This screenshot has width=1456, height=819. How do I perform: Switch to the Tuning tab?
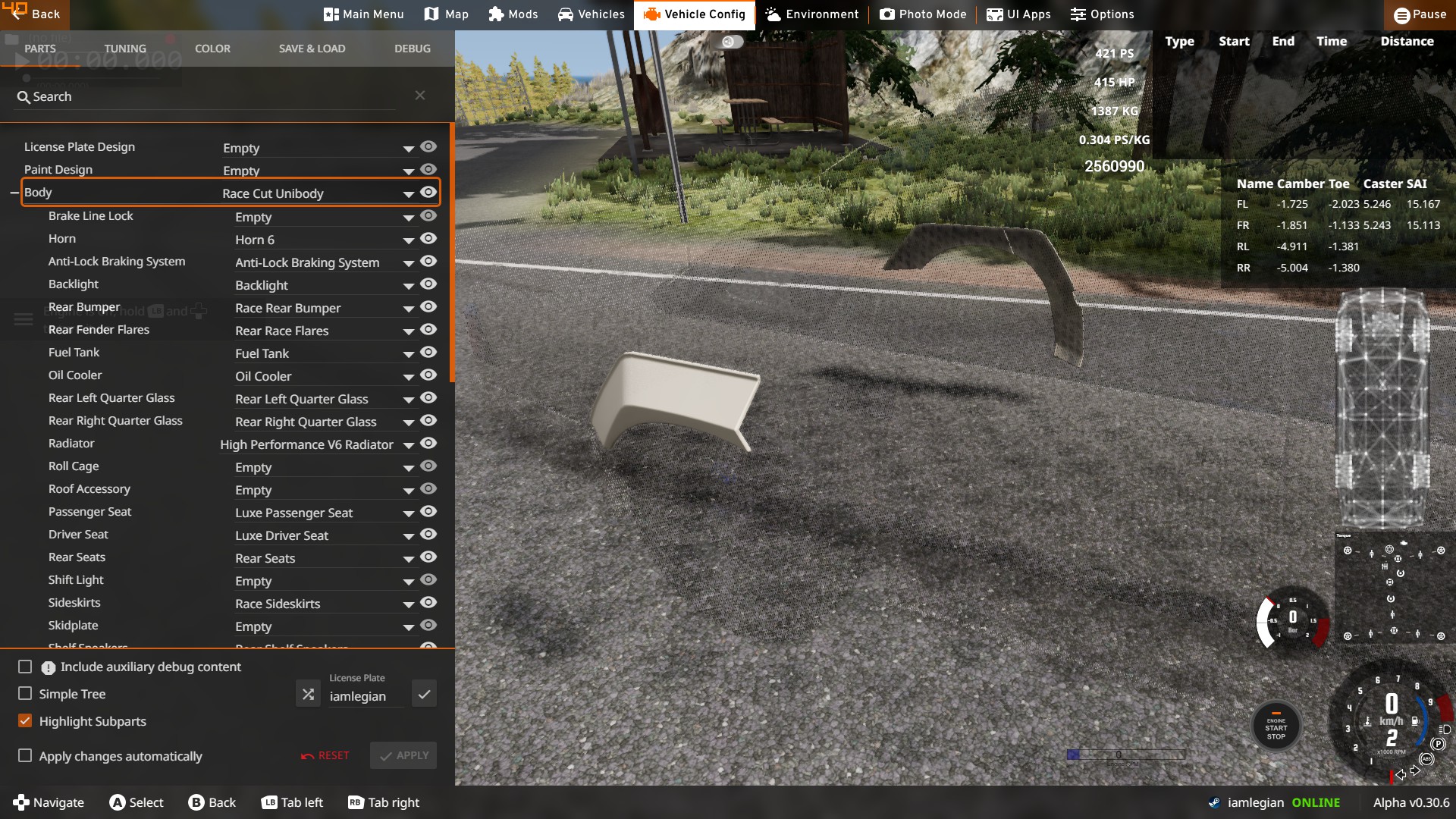[125, 49]
